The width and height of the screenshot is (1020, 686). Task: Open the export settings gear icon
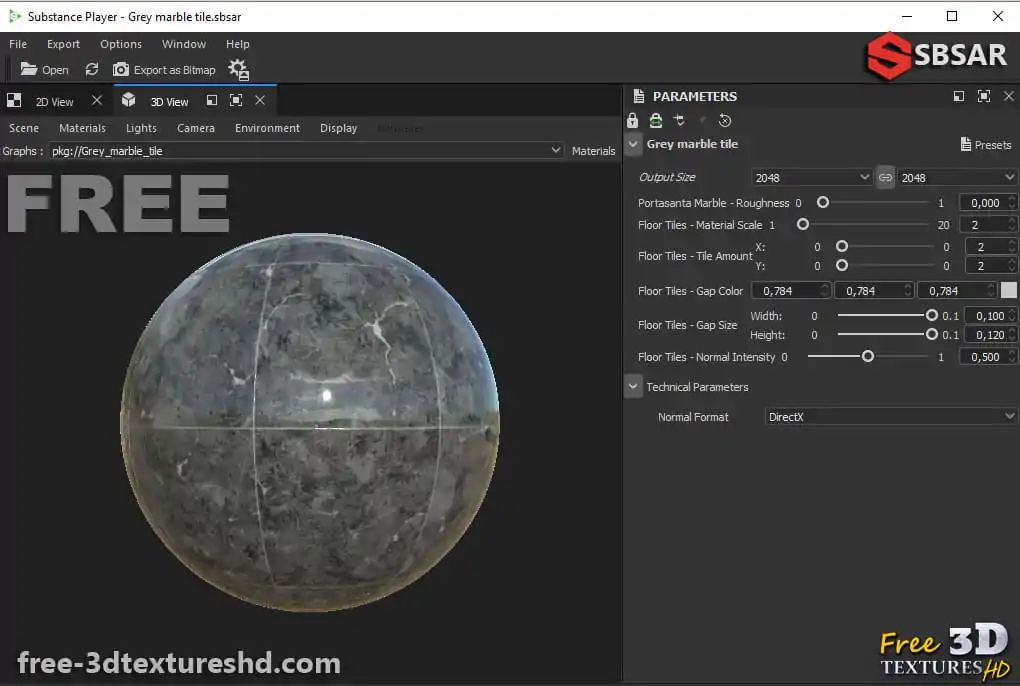(237, 69)
